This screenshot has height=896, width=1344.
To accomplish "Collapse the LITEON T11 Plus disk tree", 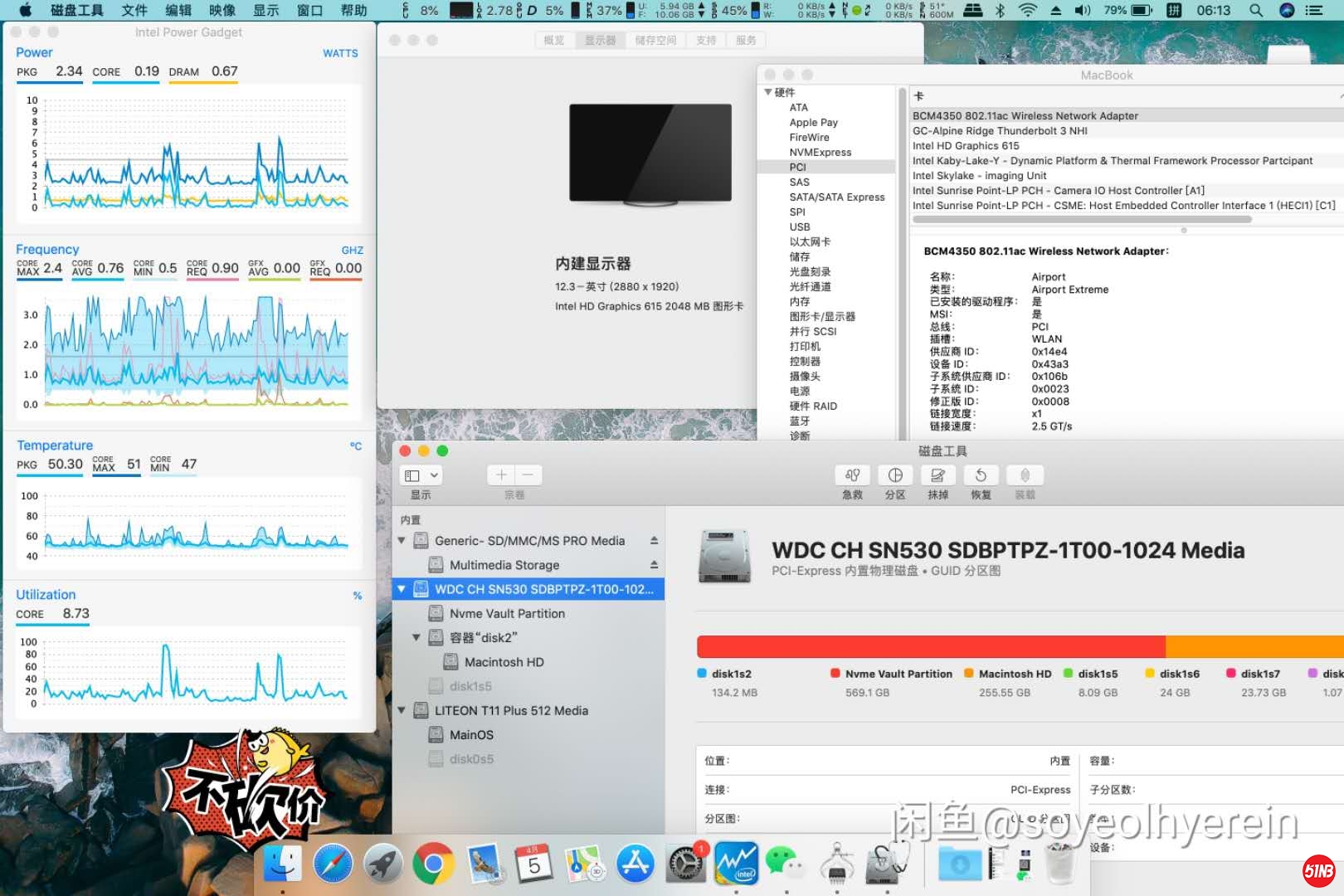I will [402, 711].
